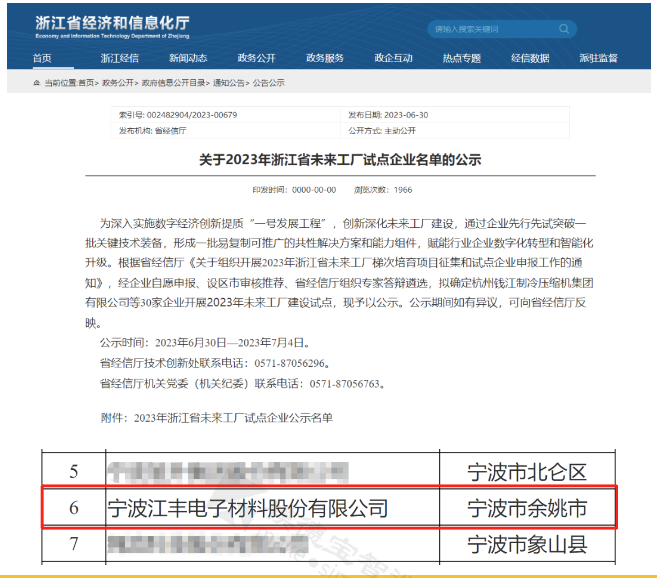Select the publish date 2023-06-30

coord(406,115)
